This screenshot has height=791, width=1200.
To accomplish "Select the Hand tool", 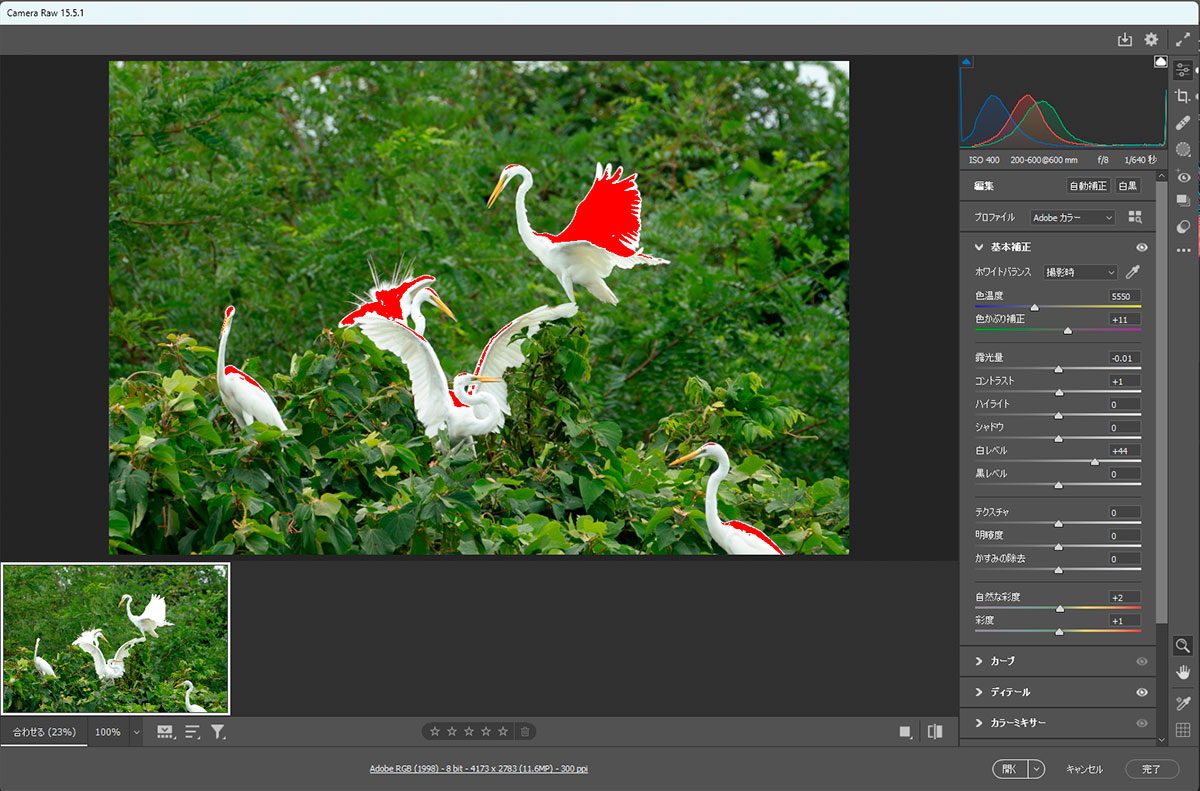I will 1183,671.
